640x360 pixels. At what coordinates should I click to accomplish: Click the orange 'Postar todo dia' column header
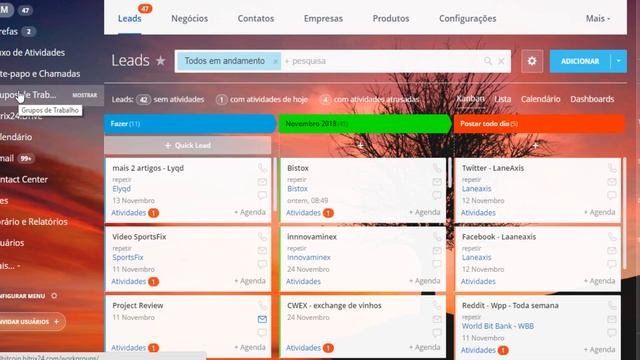point(539,124)
